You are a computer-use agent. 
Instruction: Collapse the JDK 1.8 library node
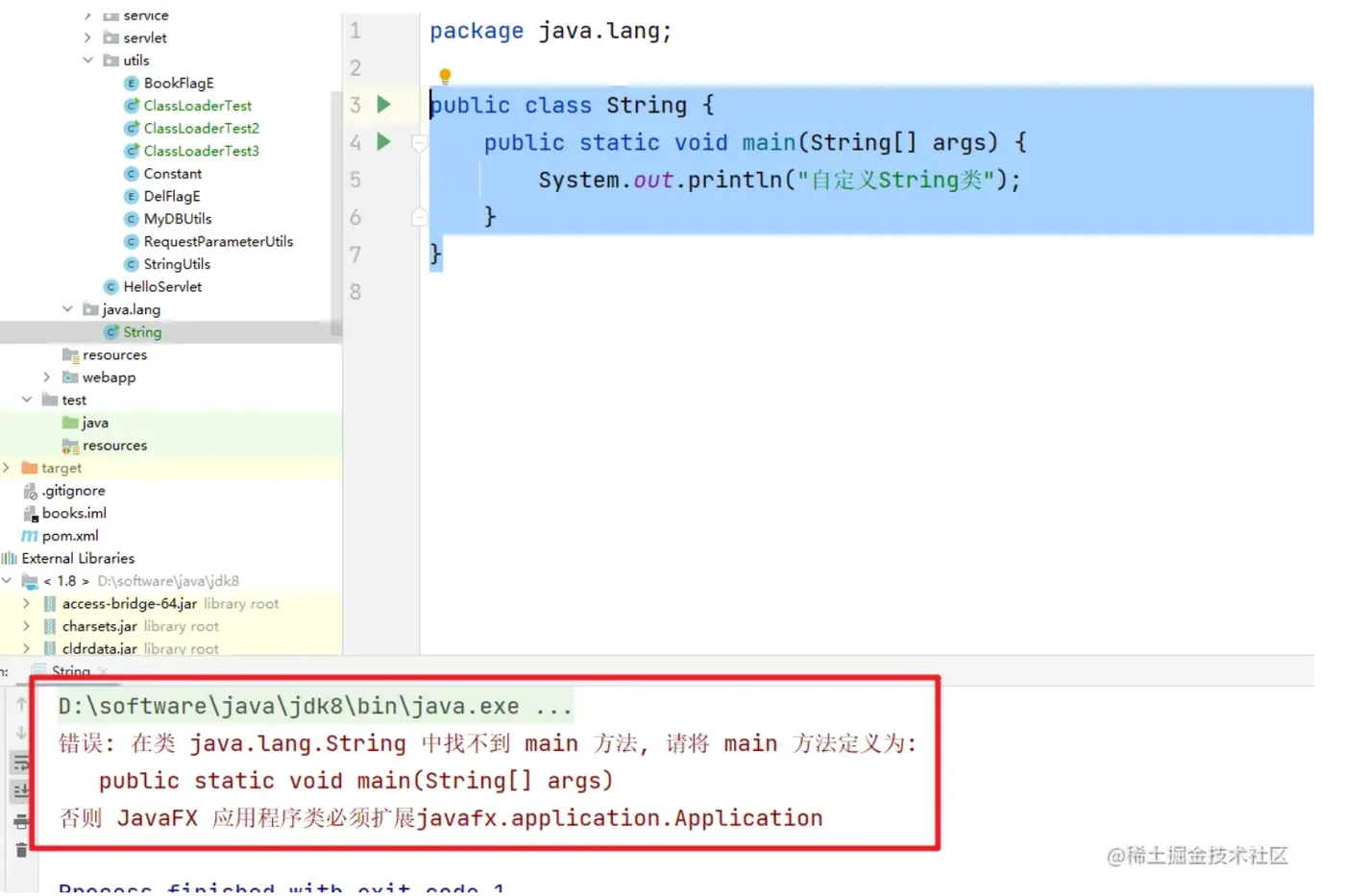click(x=7, y=581)
